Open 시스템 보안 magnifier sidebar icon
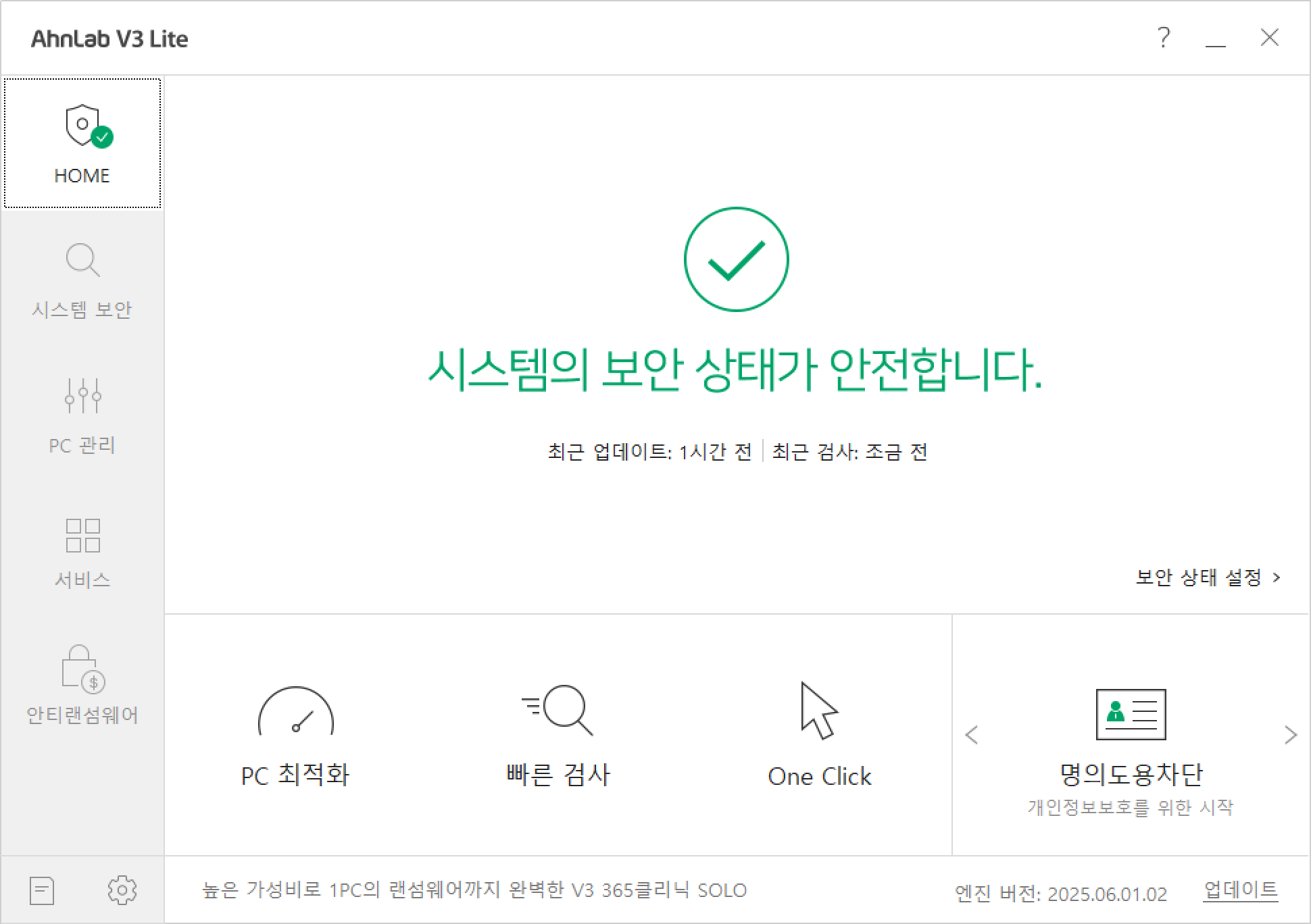 point(82,261)
